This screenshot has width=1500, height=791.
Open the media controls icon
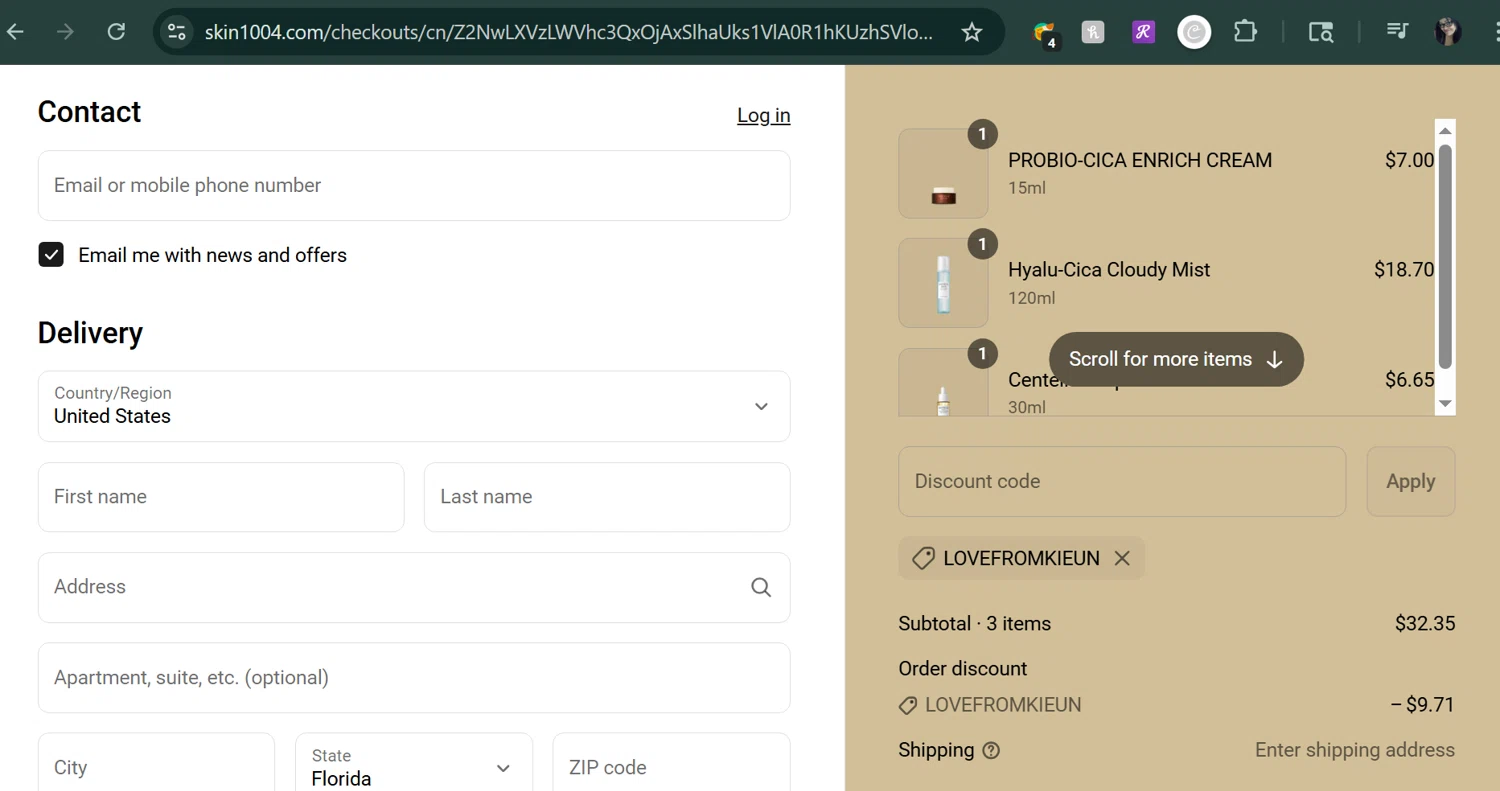coord(1397,32)
